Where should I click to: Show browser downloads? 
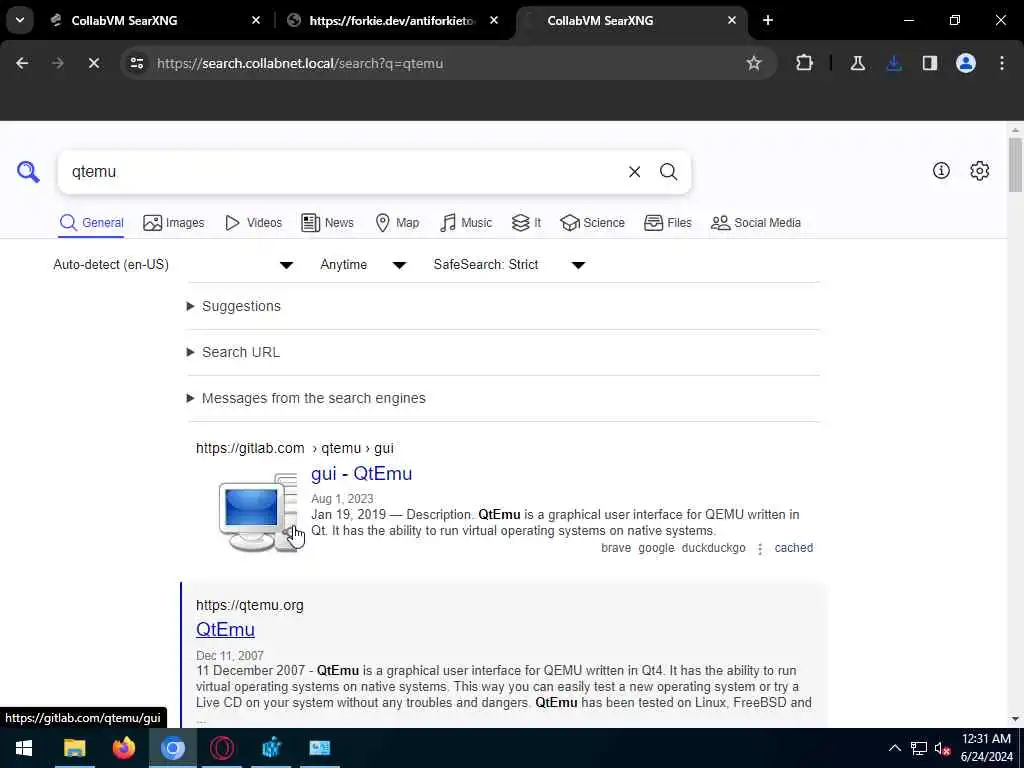pos(894,63)
